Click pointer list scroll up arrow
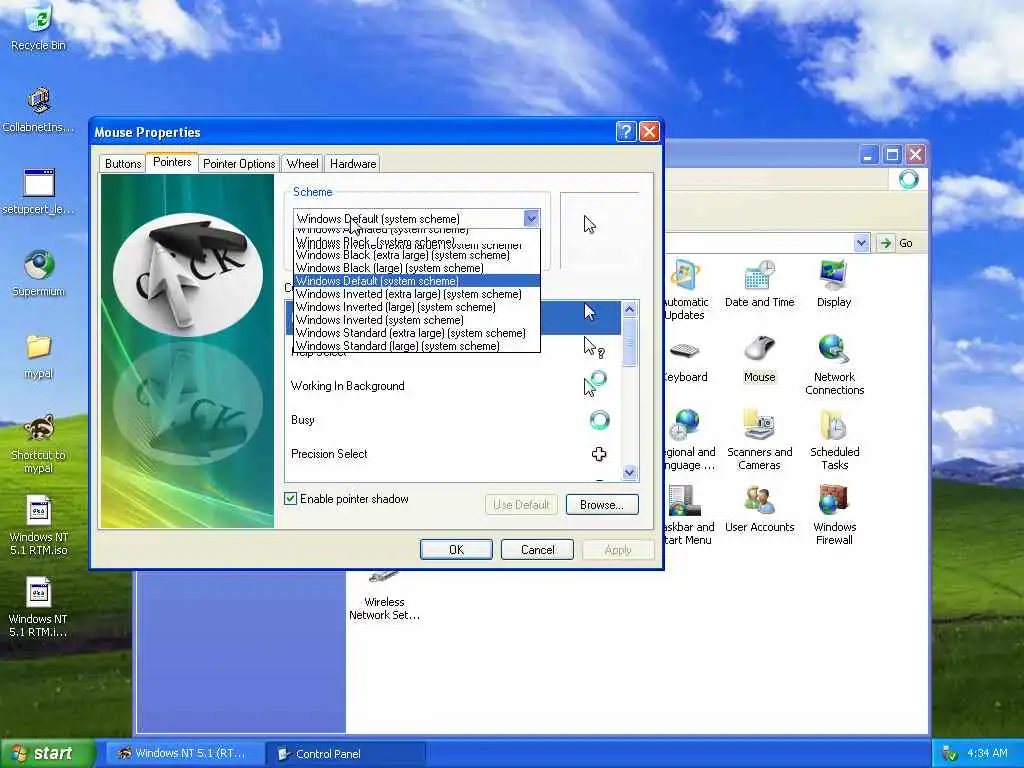The height and width of the screenshot is (768, 1024). point(630,309)
